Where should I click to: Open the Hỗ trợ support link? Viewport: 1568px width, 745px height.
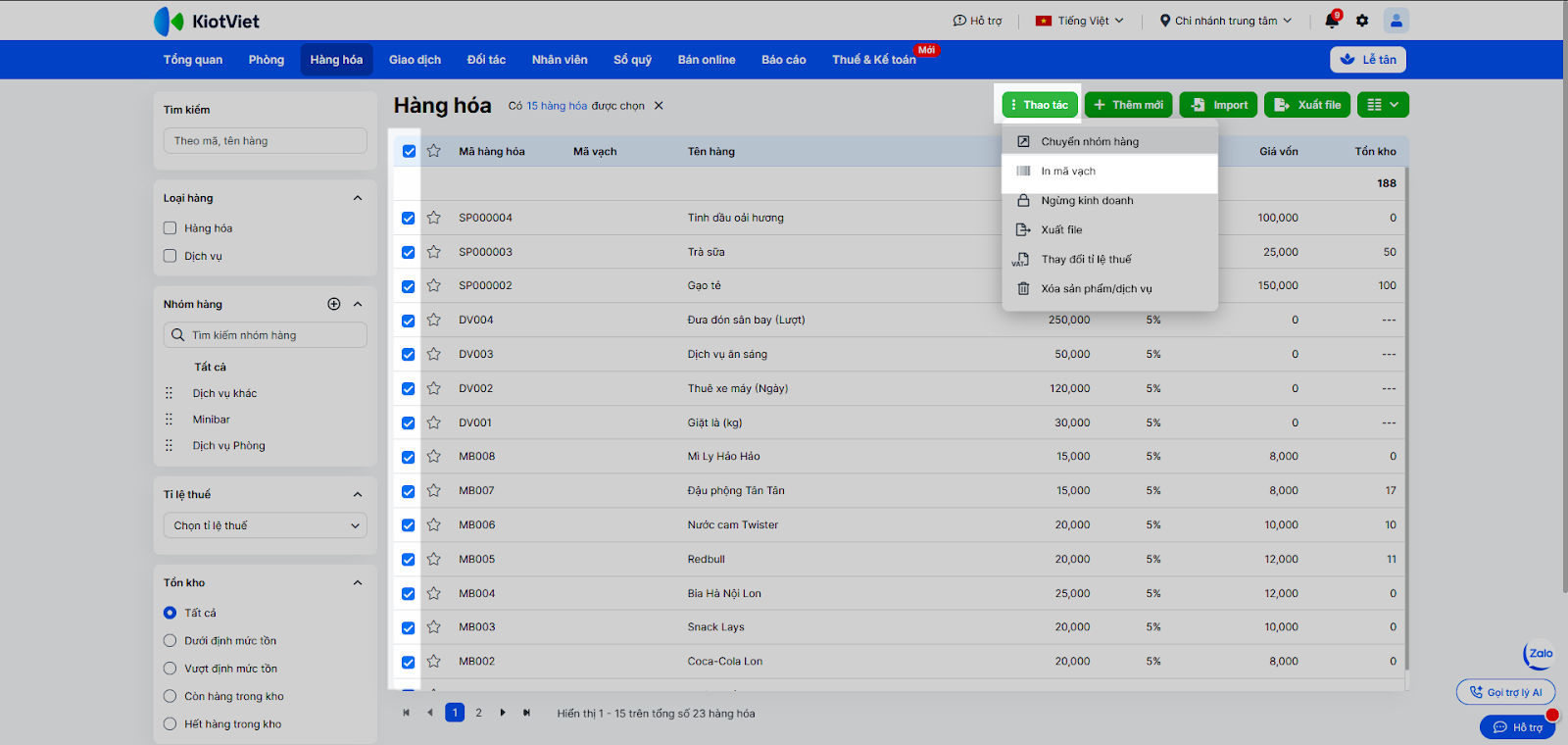[x=977, y=21]
